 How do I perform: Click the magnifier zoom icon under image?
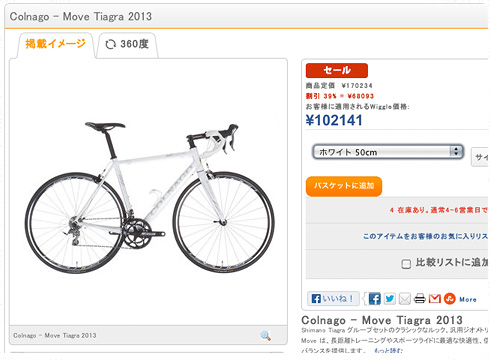(265, 335)
